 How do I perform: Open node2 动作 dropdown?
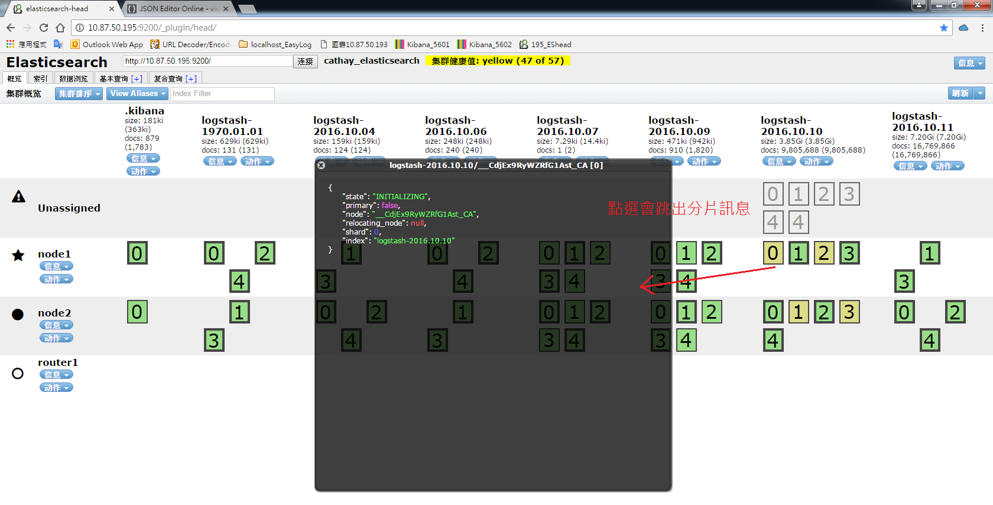(56, 338)
